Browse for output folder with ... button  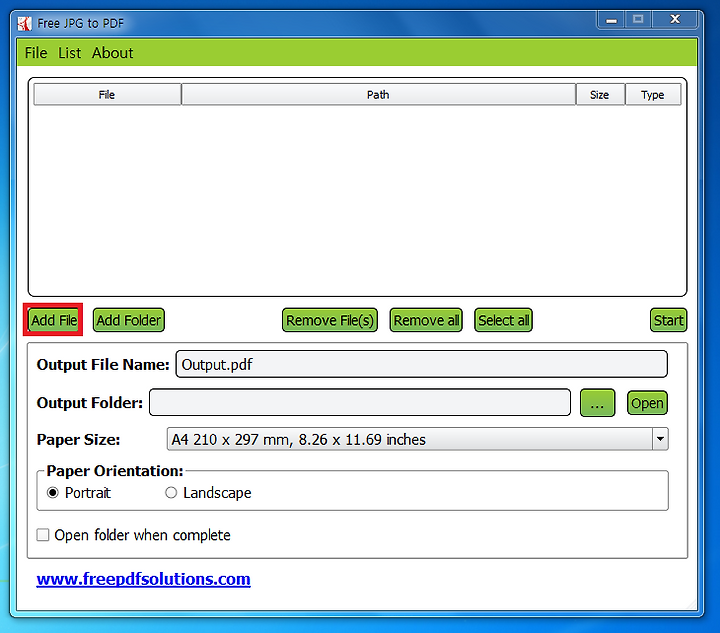pos(597,403)
